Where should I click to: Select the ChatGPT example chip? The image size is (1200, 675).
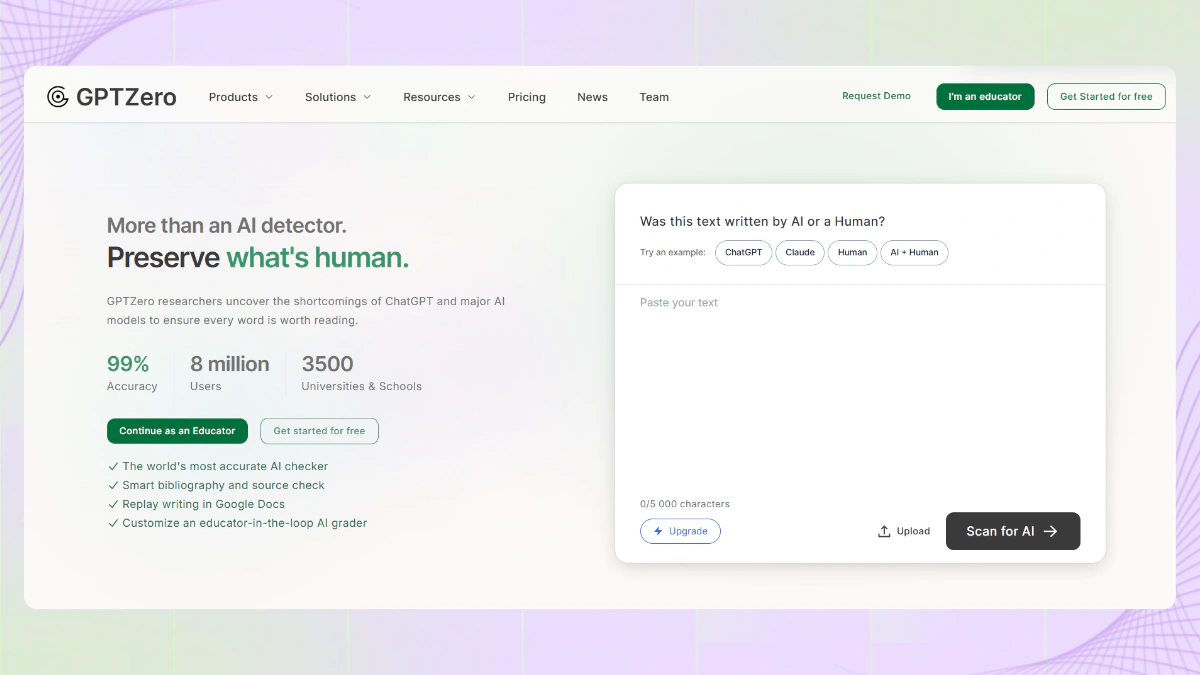coord(743,253)
